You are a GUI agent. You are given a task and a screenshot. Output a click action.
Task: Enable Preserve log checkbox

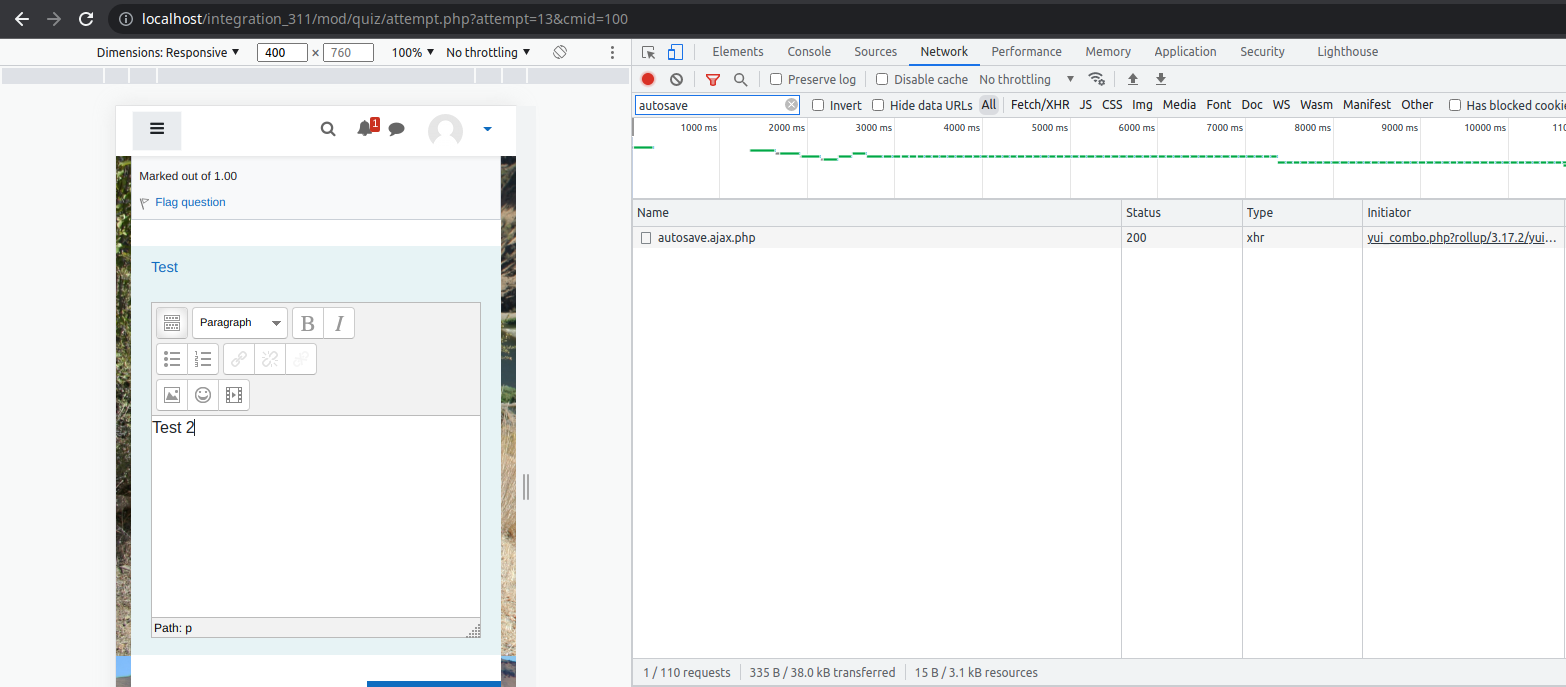point(776,79)
